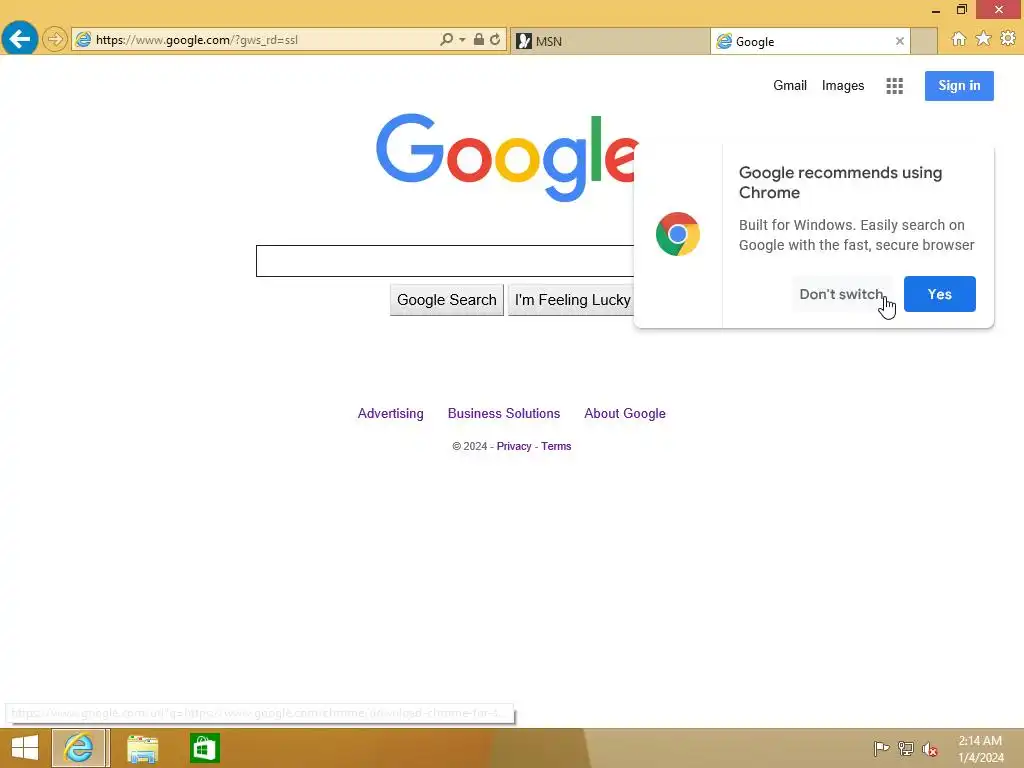Open the Privacy link
Viewport: 1024px width, 768px height.
coord(514,446)
